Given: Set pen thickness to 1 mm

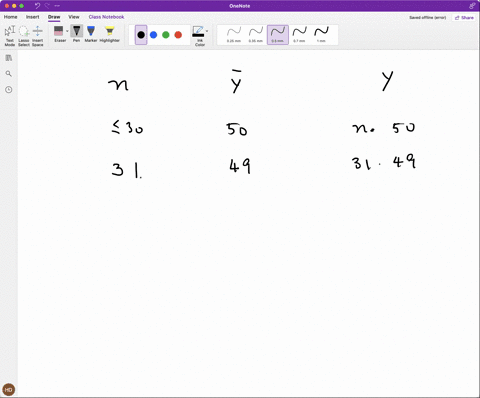Looking at the screenshot, I should coord(321,35).
